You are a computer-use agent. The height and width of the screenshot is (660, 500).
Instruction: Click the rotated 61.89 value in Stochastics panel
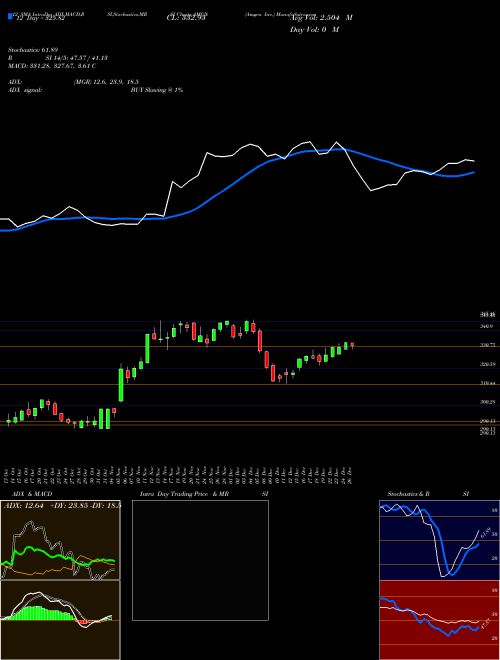(485, 532)
